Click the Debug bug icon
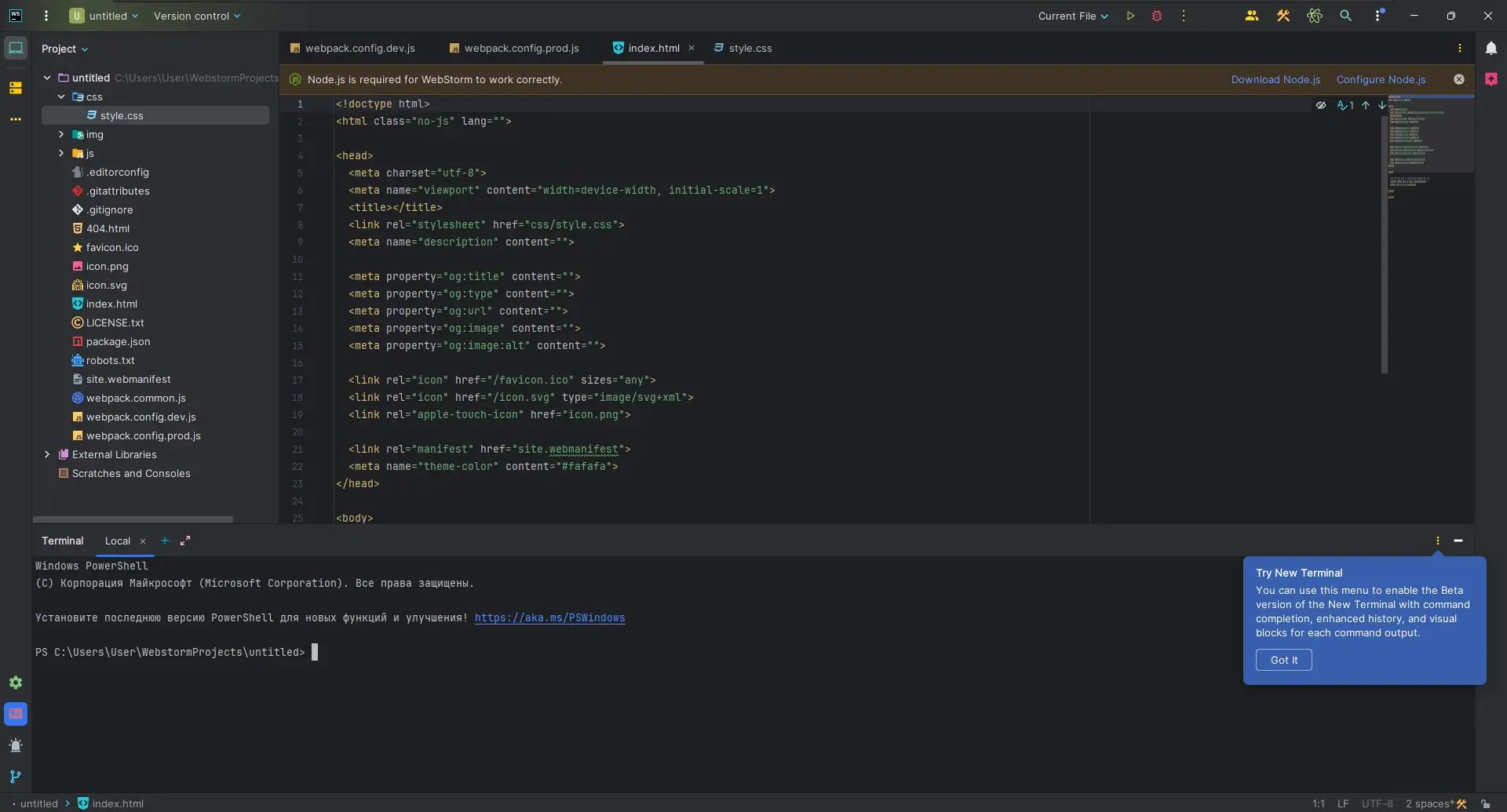Viewport: 1507px width, 812px height. coord(1156,16)
